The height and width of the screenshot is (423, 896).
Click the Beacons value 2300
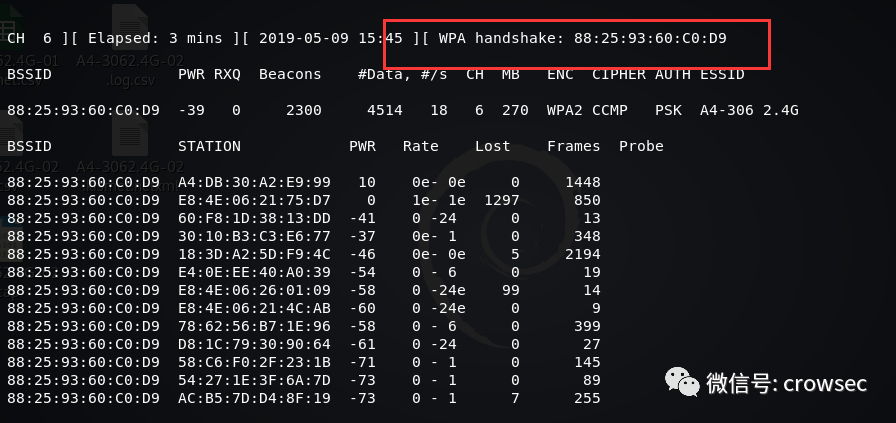click(303, 110)
